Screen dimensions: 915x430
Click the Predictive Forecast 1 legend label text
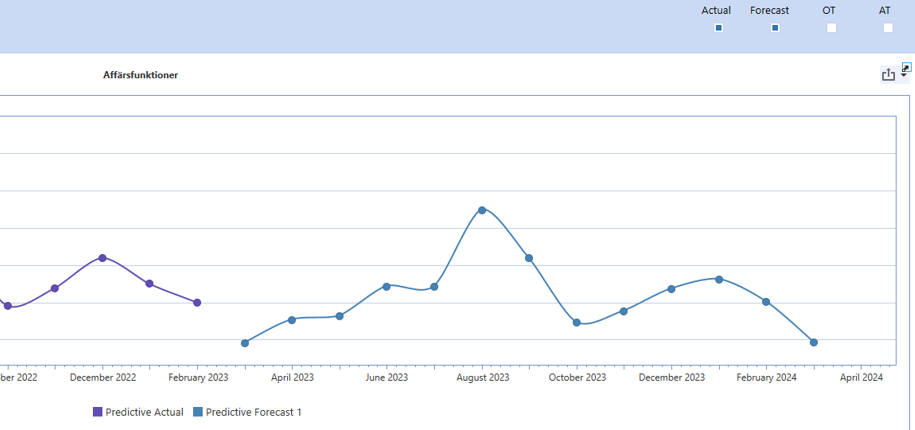point(253,412)
